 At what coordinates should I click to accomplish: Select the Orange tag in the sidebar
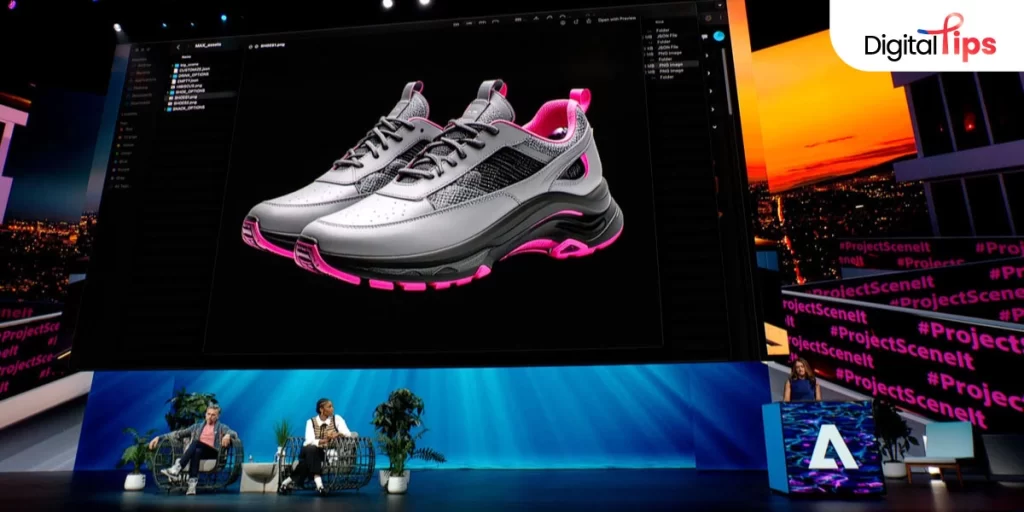click(x=127, y=137)
